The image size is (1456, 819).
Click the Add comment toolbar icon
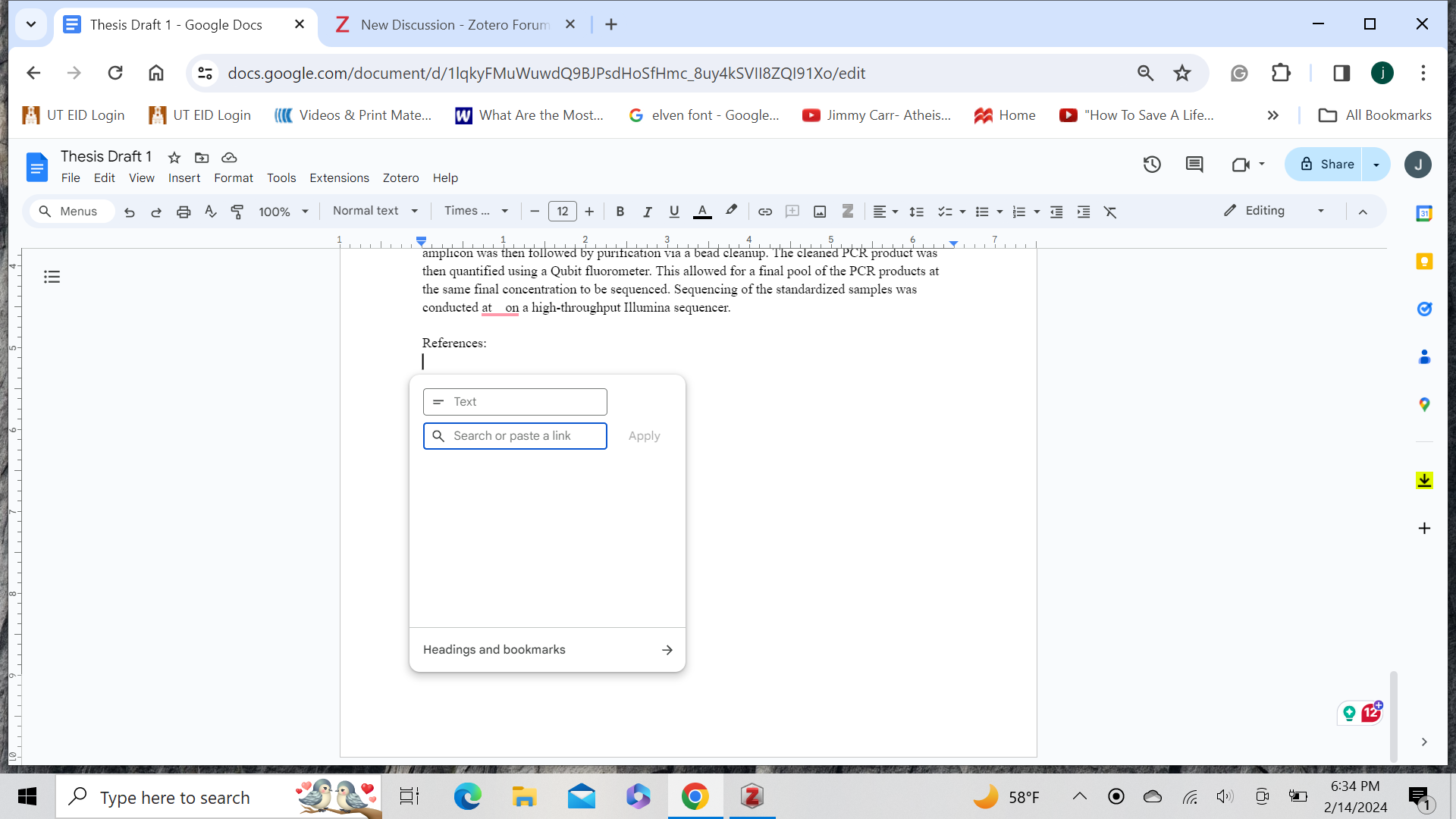point(792,212)
